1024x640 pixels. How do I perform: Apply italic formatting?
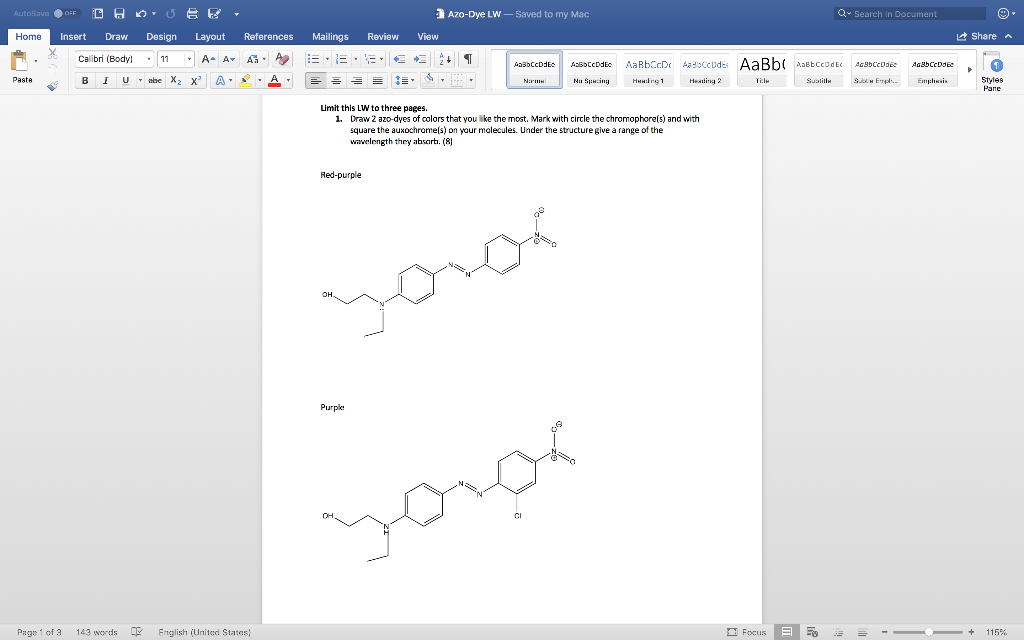pos(106,80)
